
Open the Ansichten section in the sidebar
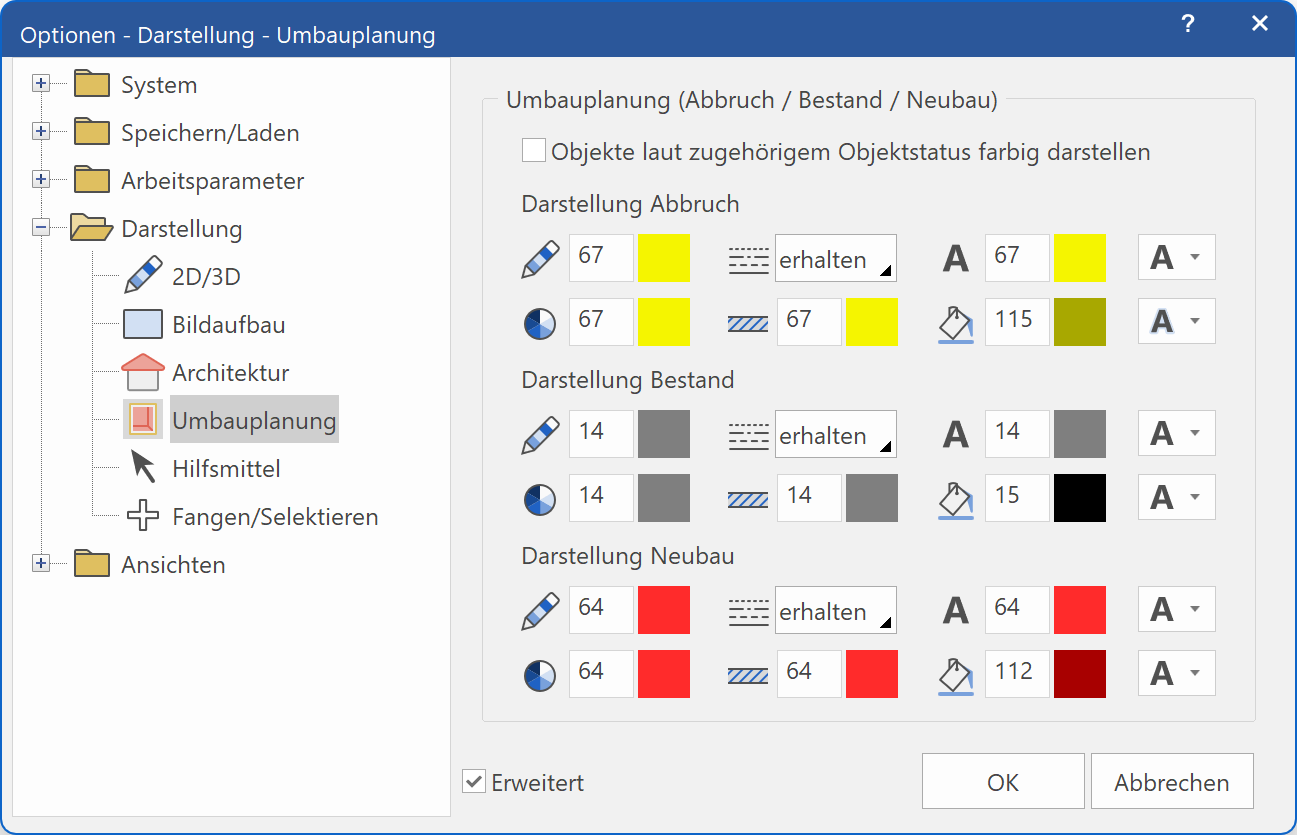(x=41, y=562)
